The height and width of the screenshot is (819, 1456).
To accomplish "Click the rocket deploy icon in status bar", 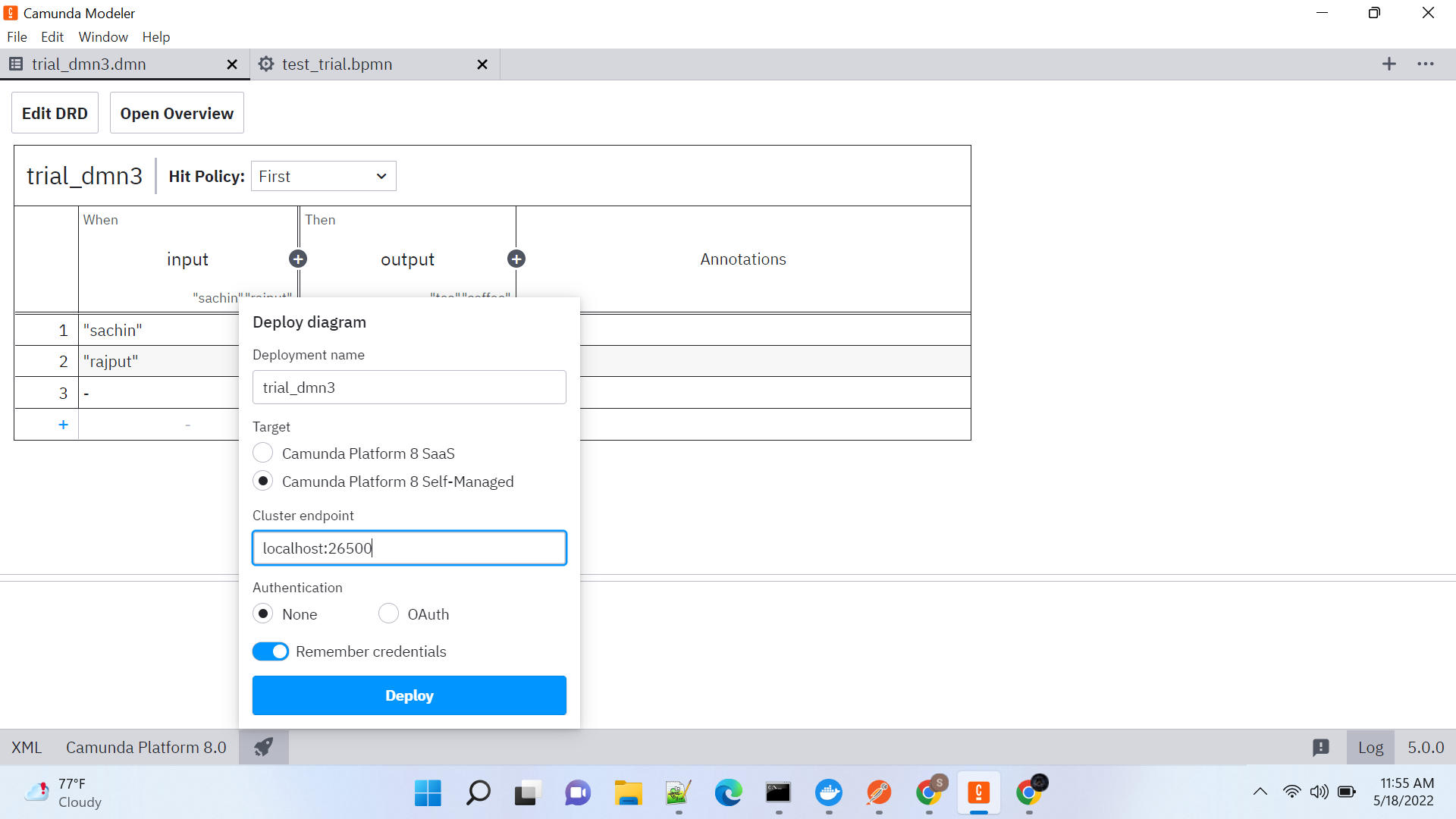I will [x=263, y=747].
